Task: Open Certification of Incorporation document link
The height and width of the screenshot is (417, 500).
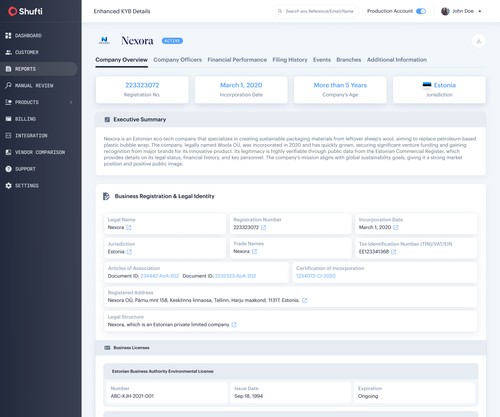Action: point(316,276)
